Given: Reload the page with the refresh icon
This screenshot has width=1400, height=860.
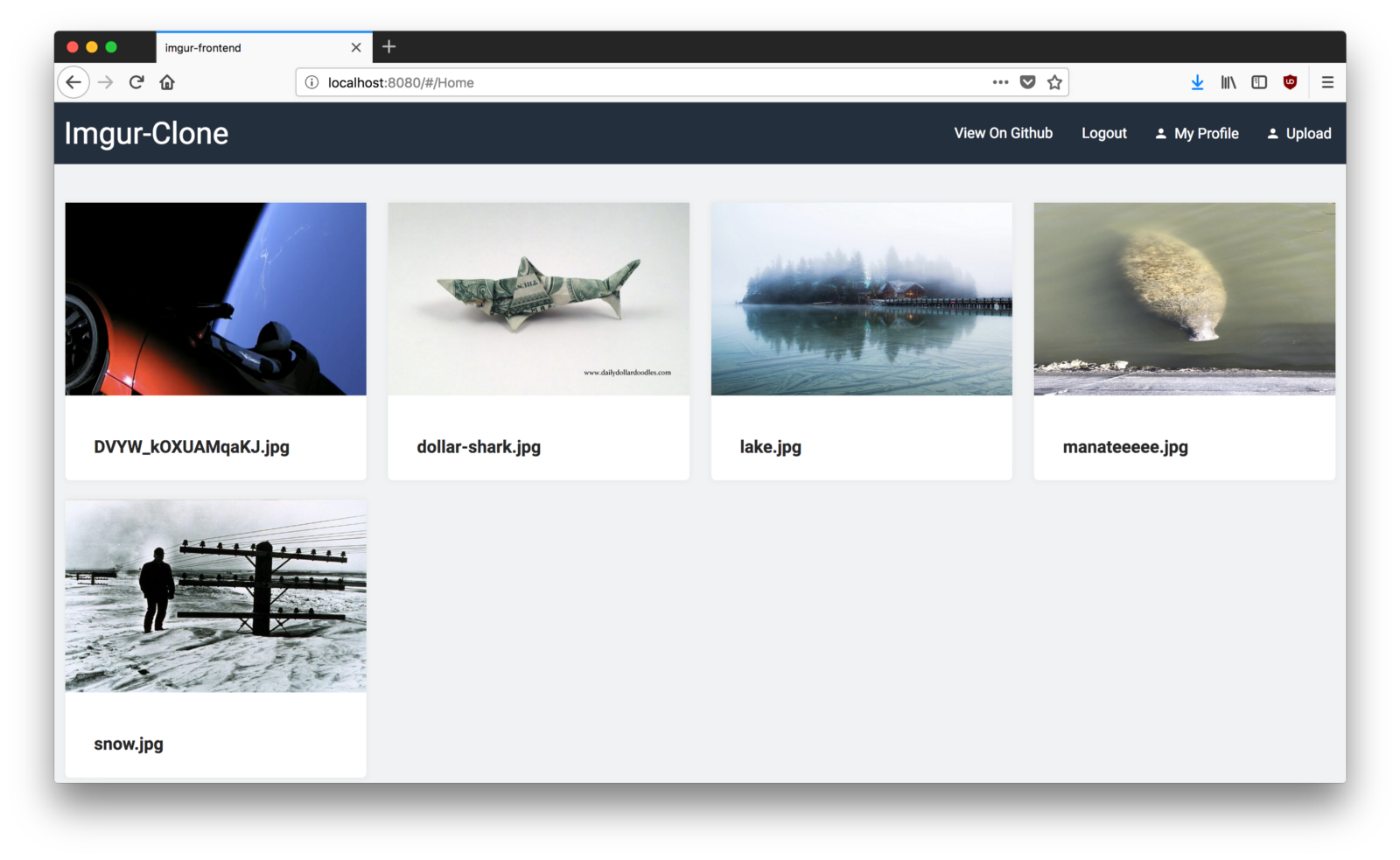Looking at the screenshot, I should (x=136, y=82).
